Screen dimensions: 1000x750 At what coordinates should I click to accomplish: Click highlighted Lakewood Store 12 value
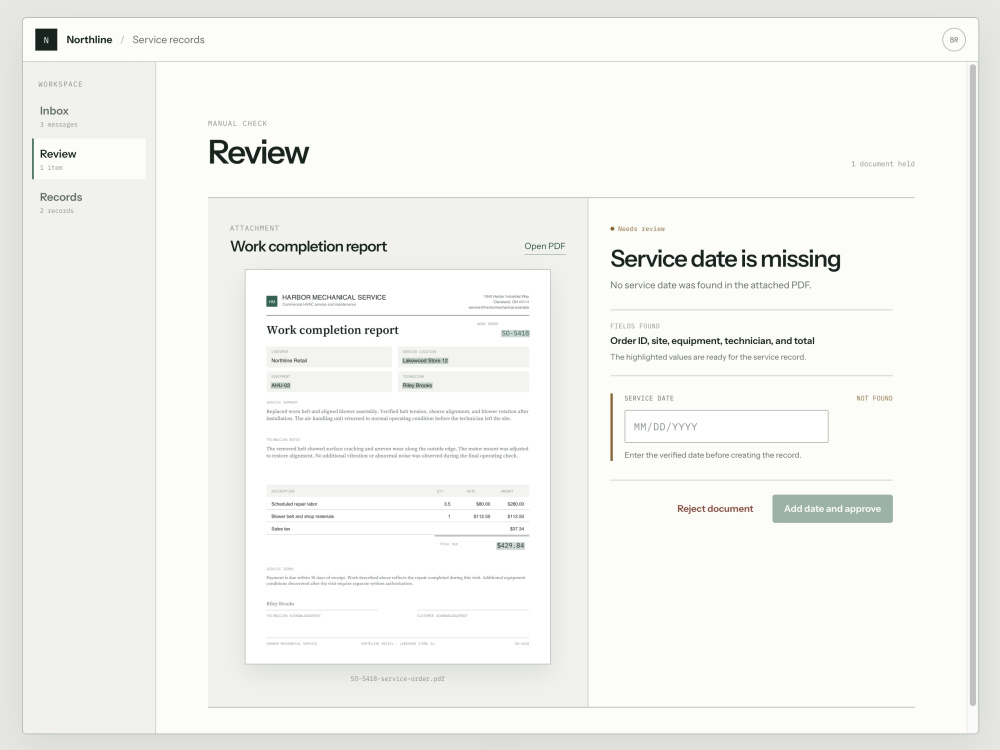pyautogui.click(x=425, y=361)
